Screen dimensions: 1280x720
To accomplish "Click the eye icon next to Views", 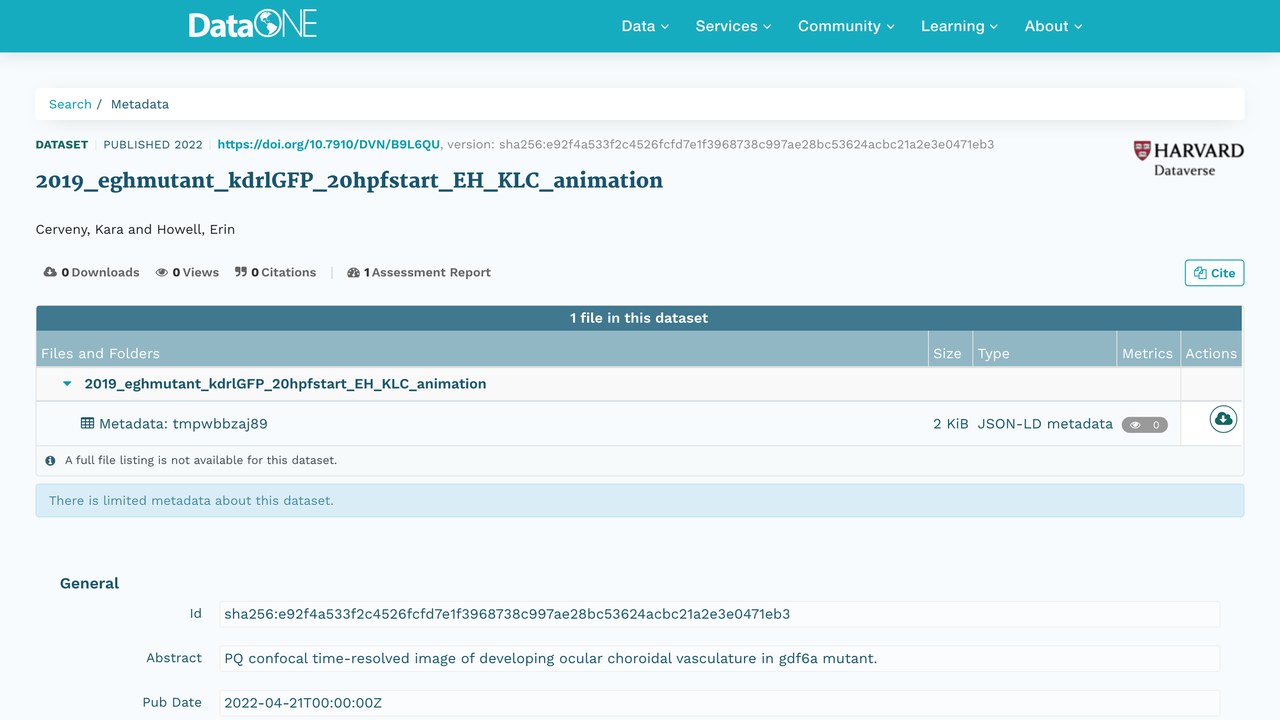I will pyautogui.click(x=162, y=272).
